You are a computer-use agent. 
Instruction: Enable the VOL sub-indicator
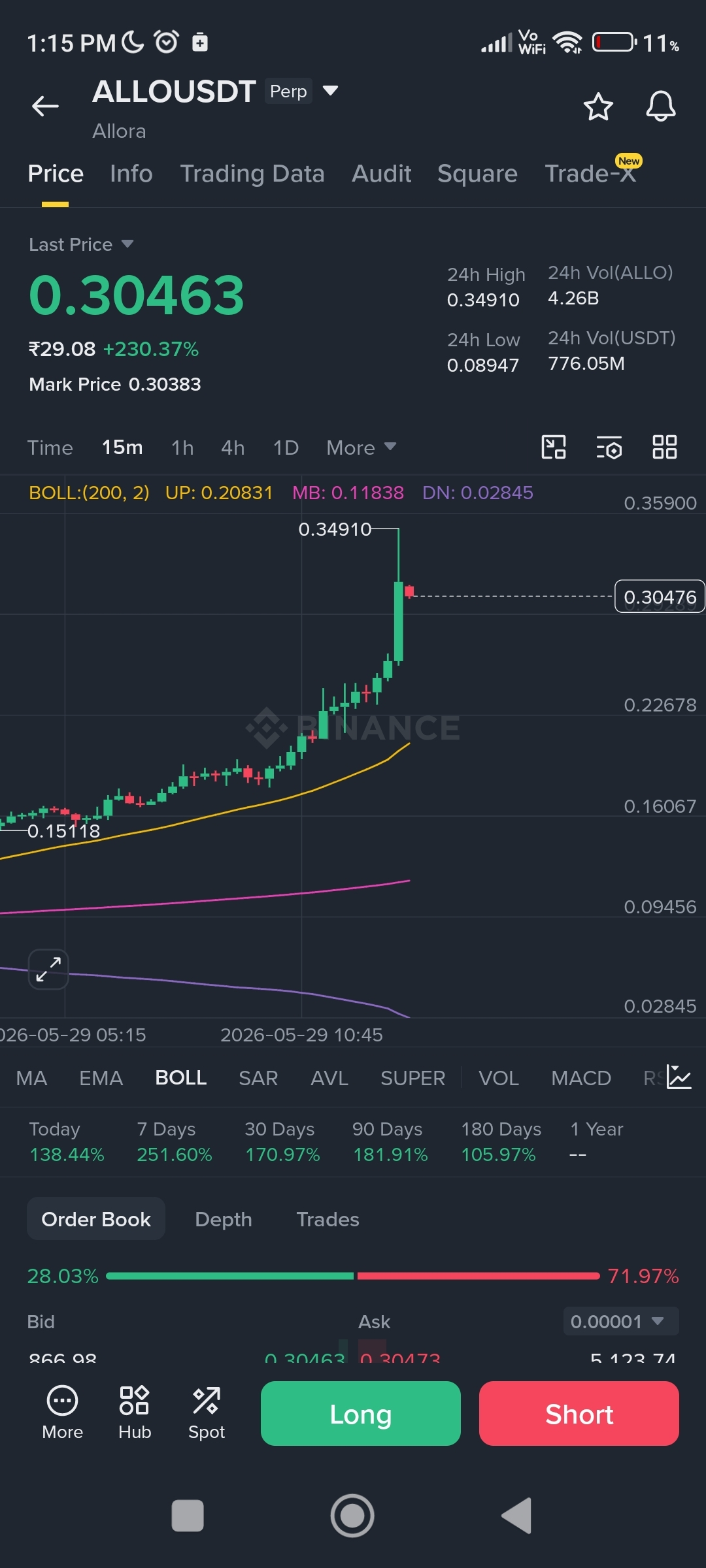coord(499,1078)
